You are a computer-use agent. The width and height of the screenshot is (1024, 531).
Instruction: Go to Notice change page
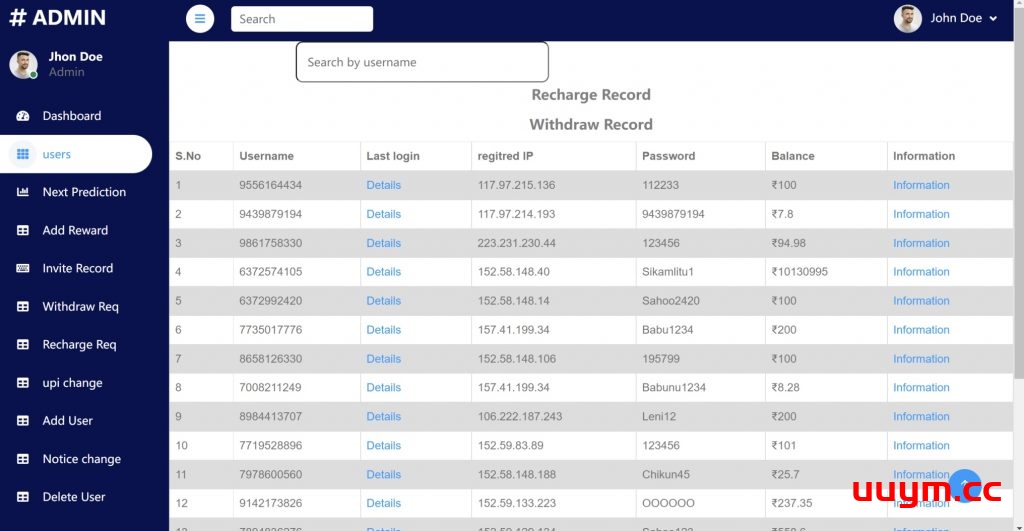click(81, 459)
